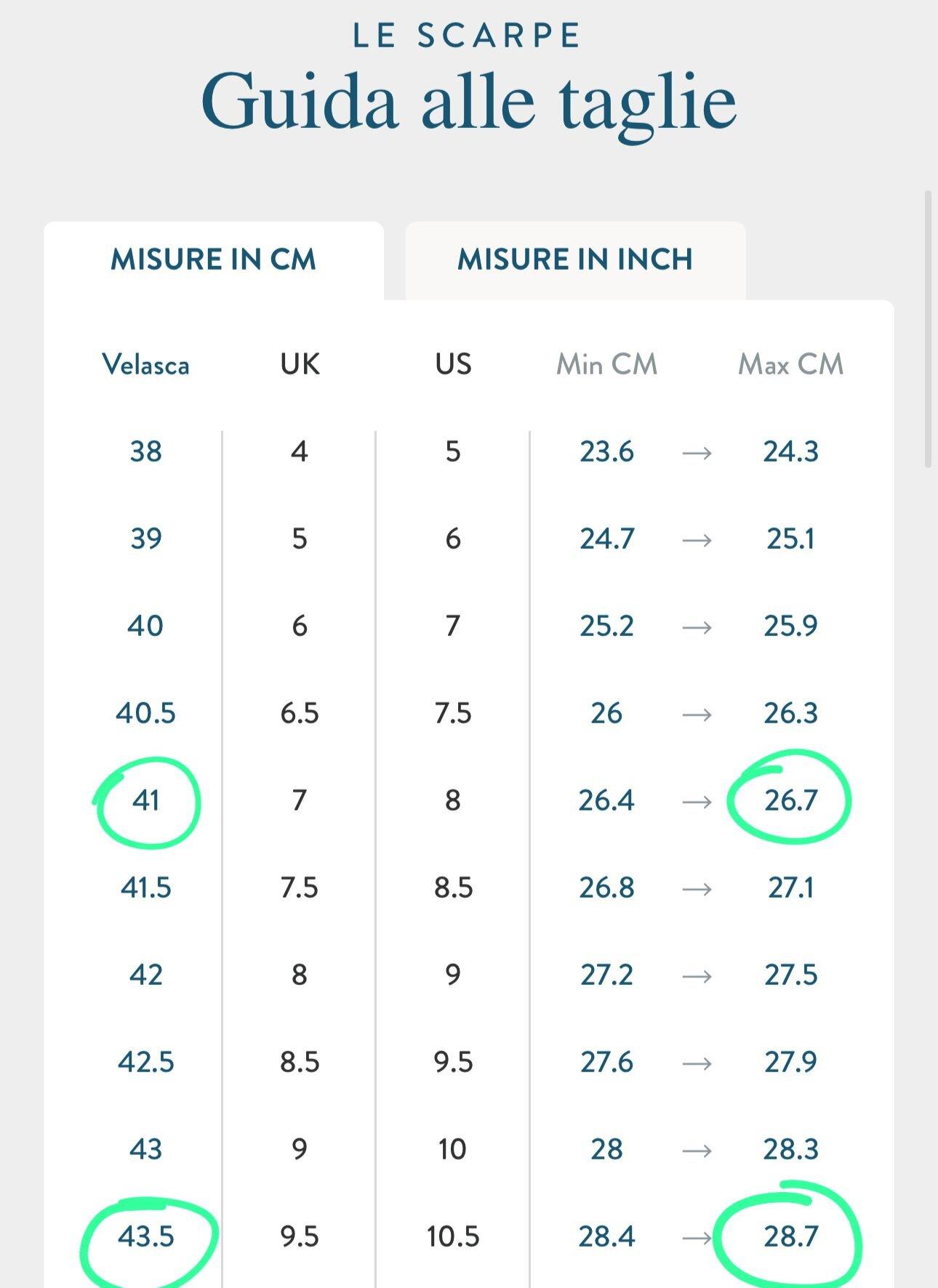Click the arrow between 27.6 and 27.9
938x1288 pixels.
tap(697, 1063)
